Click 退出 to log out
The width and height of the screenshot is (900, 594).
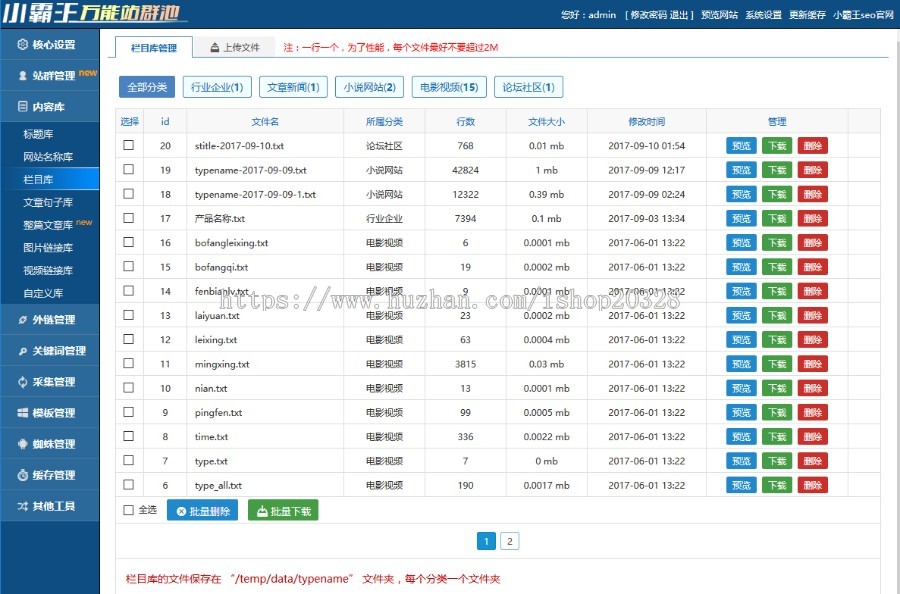click(x=678, y=15)
